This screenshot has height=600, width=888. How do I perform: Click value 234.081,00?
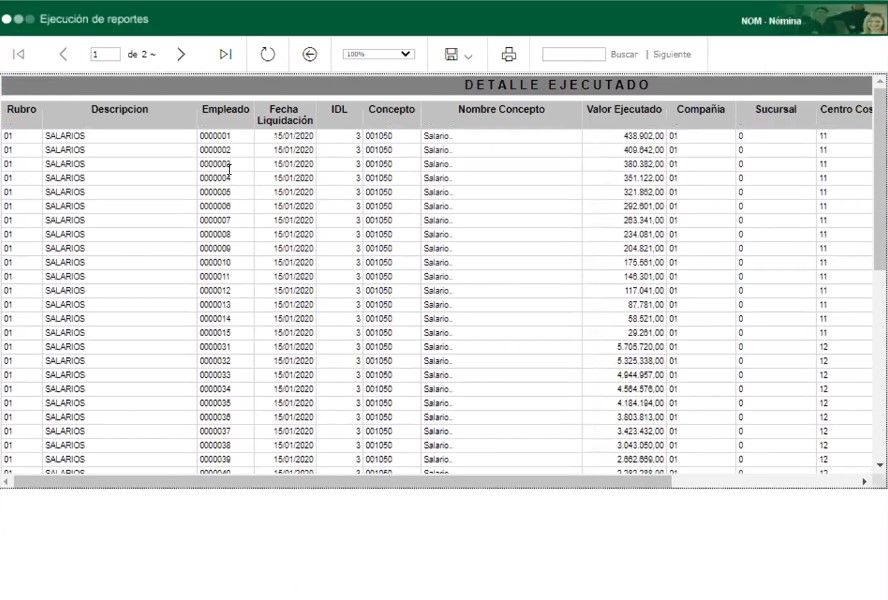click(643, 235)
